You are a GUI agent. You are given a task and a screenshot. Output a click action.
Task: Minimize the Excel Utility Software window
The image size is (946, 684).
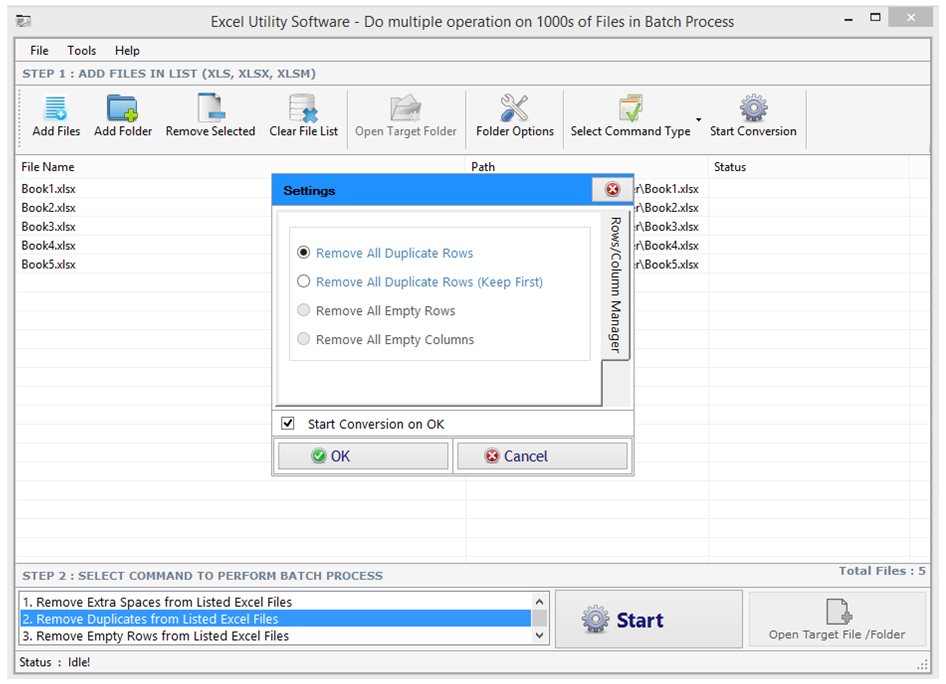pos(849,19)
